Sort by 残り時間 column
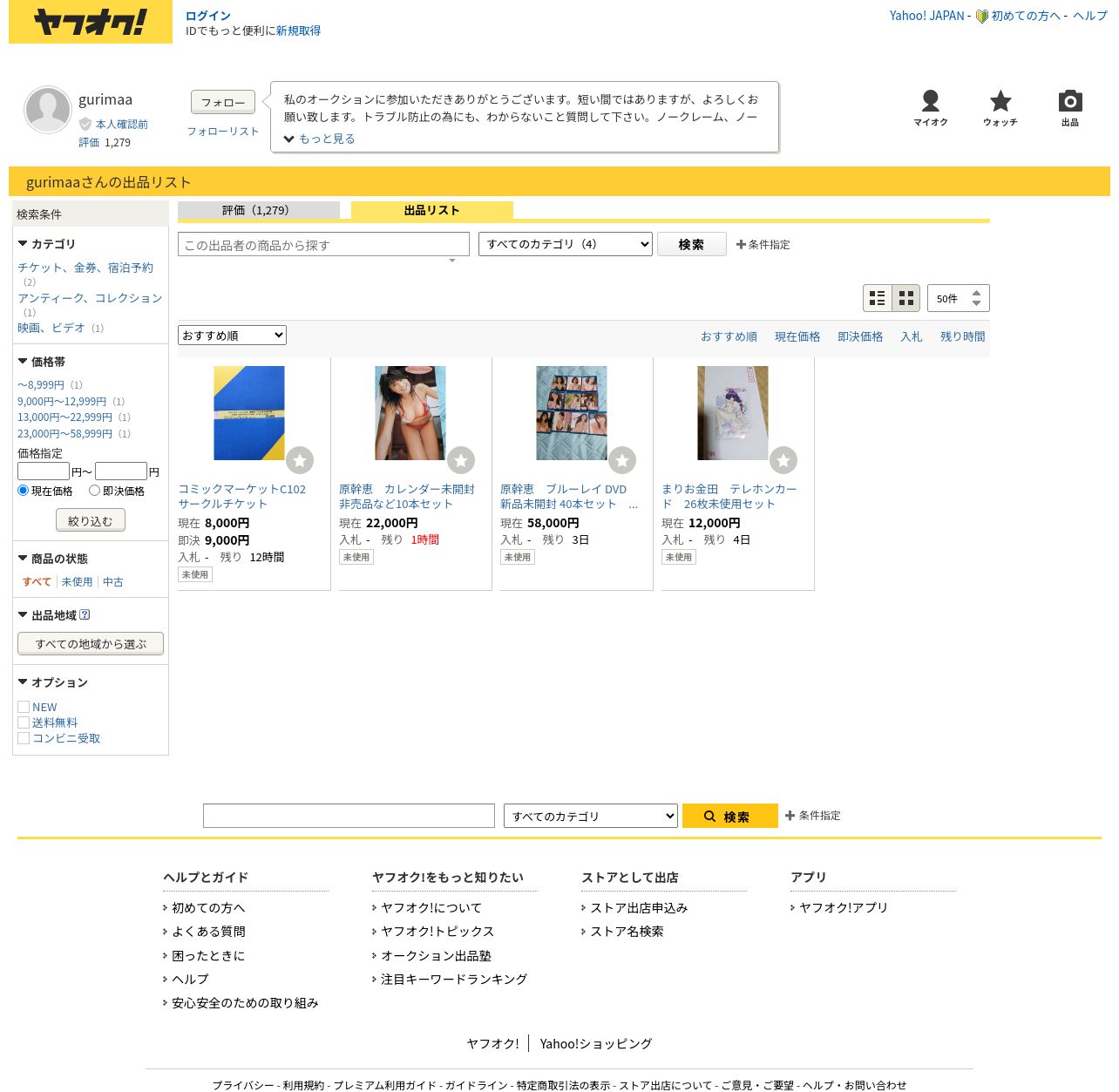 [963, 336]
